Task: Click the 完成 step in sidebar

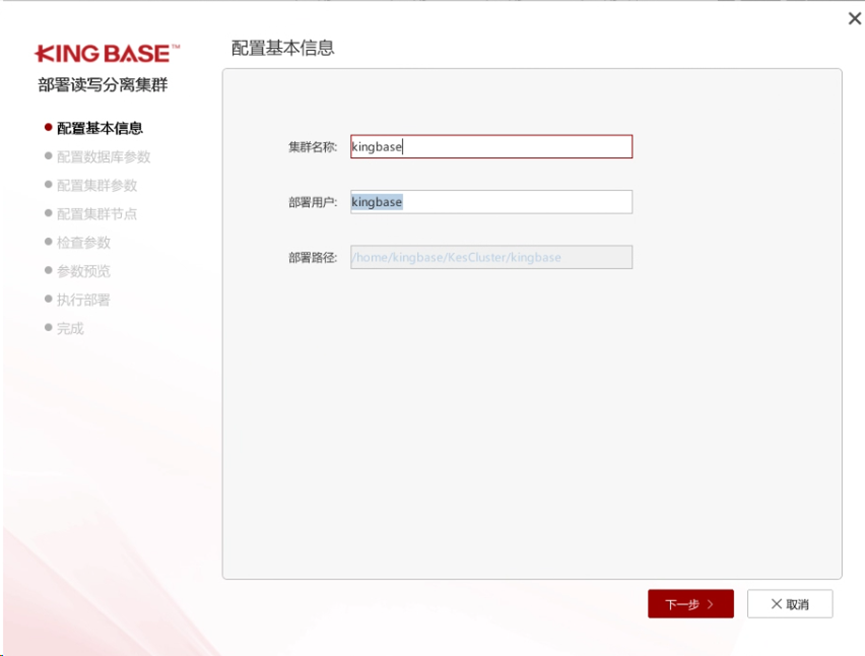Action: 70,328
